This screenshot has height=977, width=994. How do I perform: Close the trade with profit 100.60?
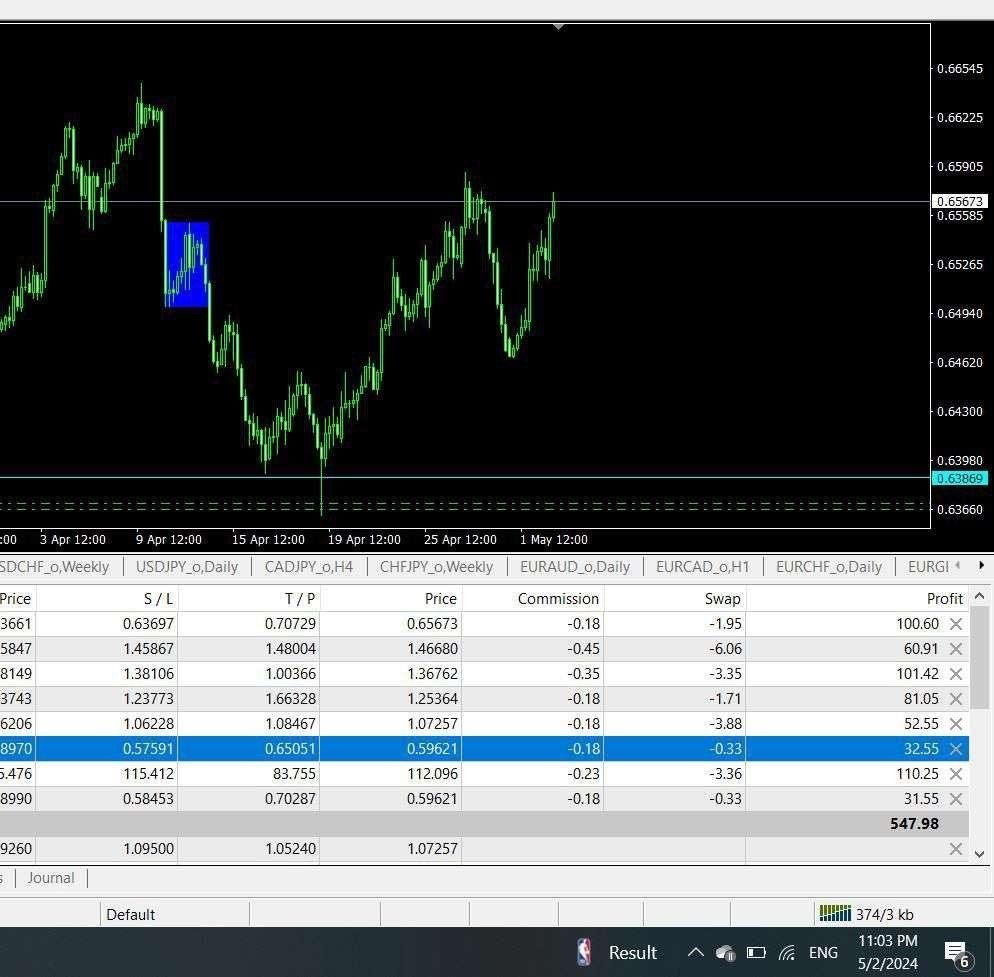[x=956, y=624]
